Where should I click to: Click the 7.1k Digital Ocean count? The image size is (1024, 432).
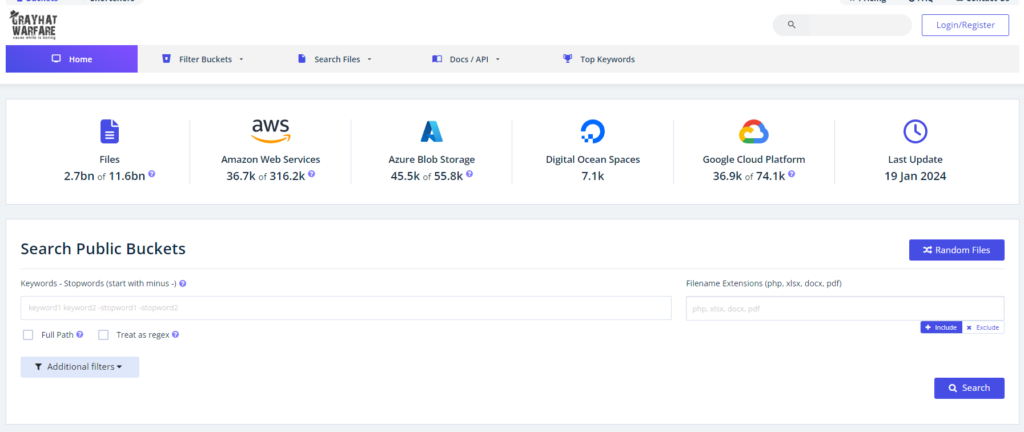[592, 176]
